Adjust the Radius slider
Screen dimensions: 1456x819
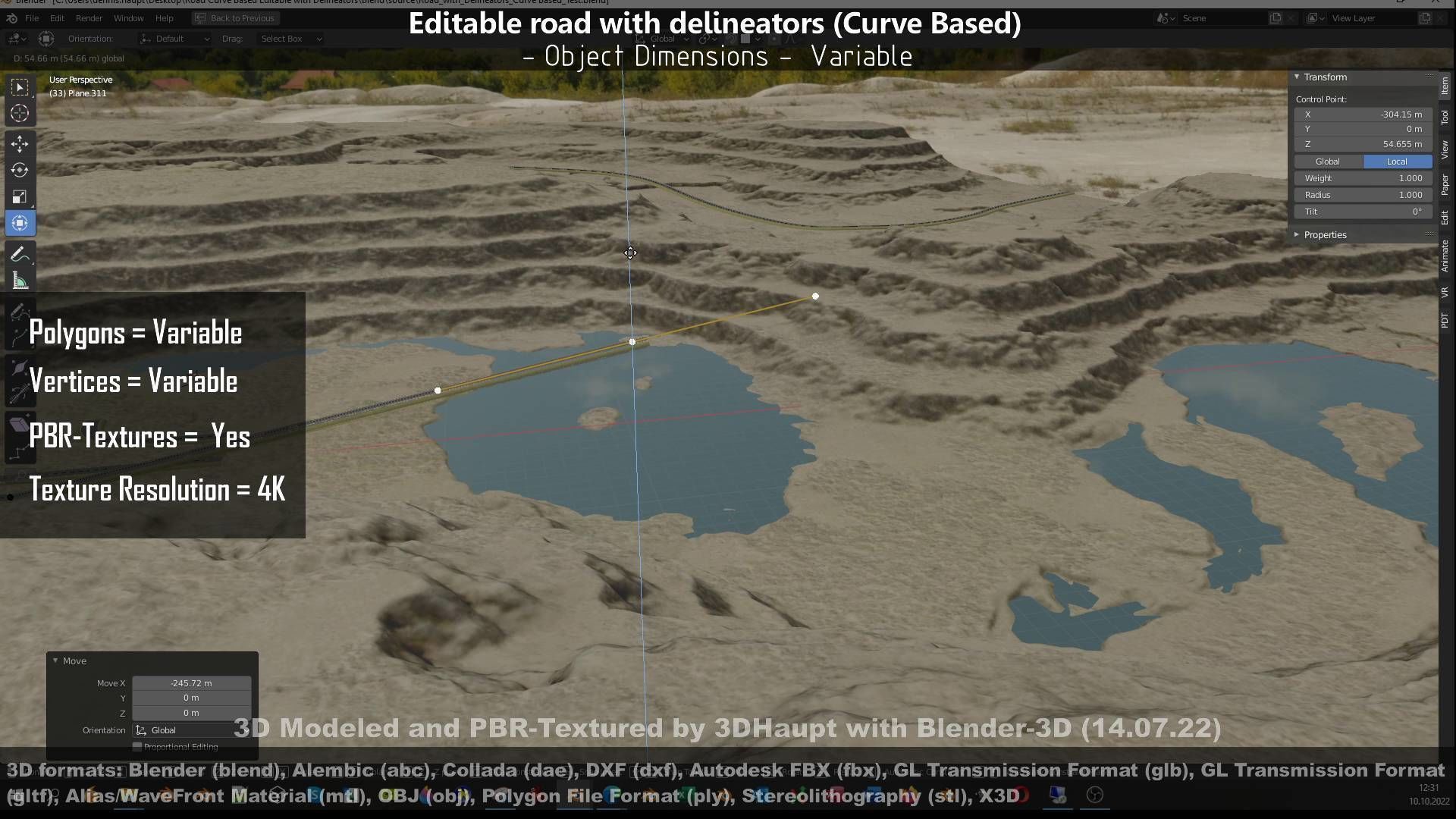point(1363,195)
